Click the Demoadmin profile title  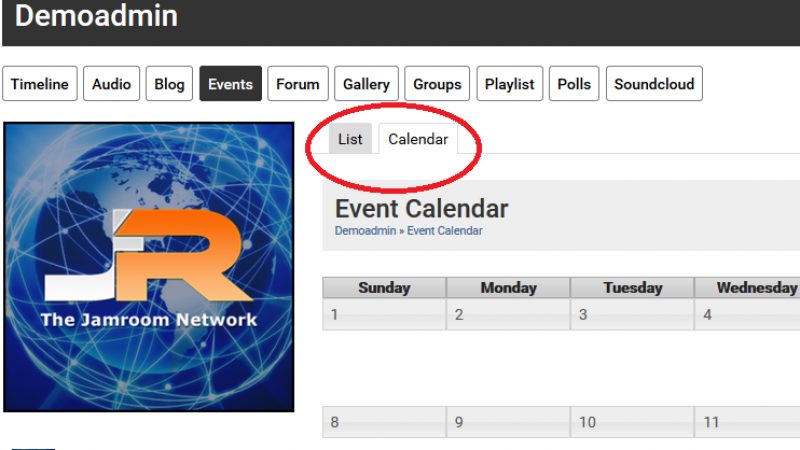tap(96, 15)
